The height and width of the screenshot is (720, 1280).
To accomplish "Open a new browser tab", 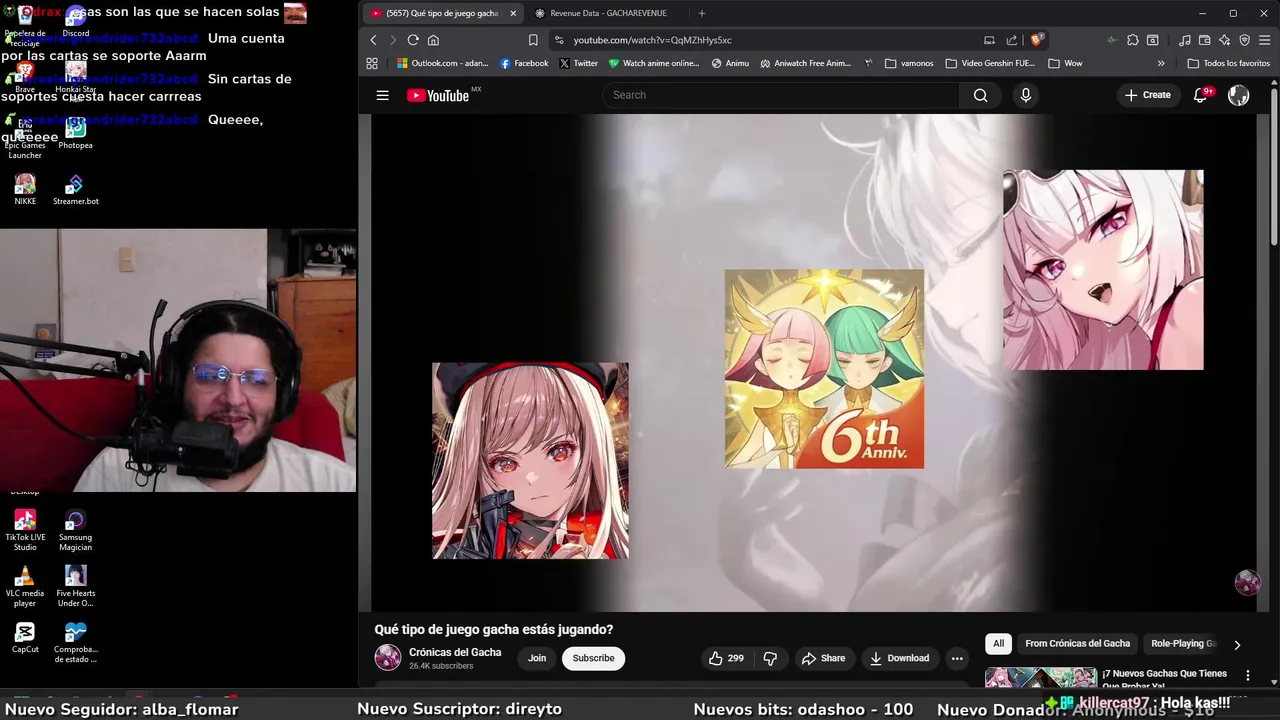I will 701,13.
